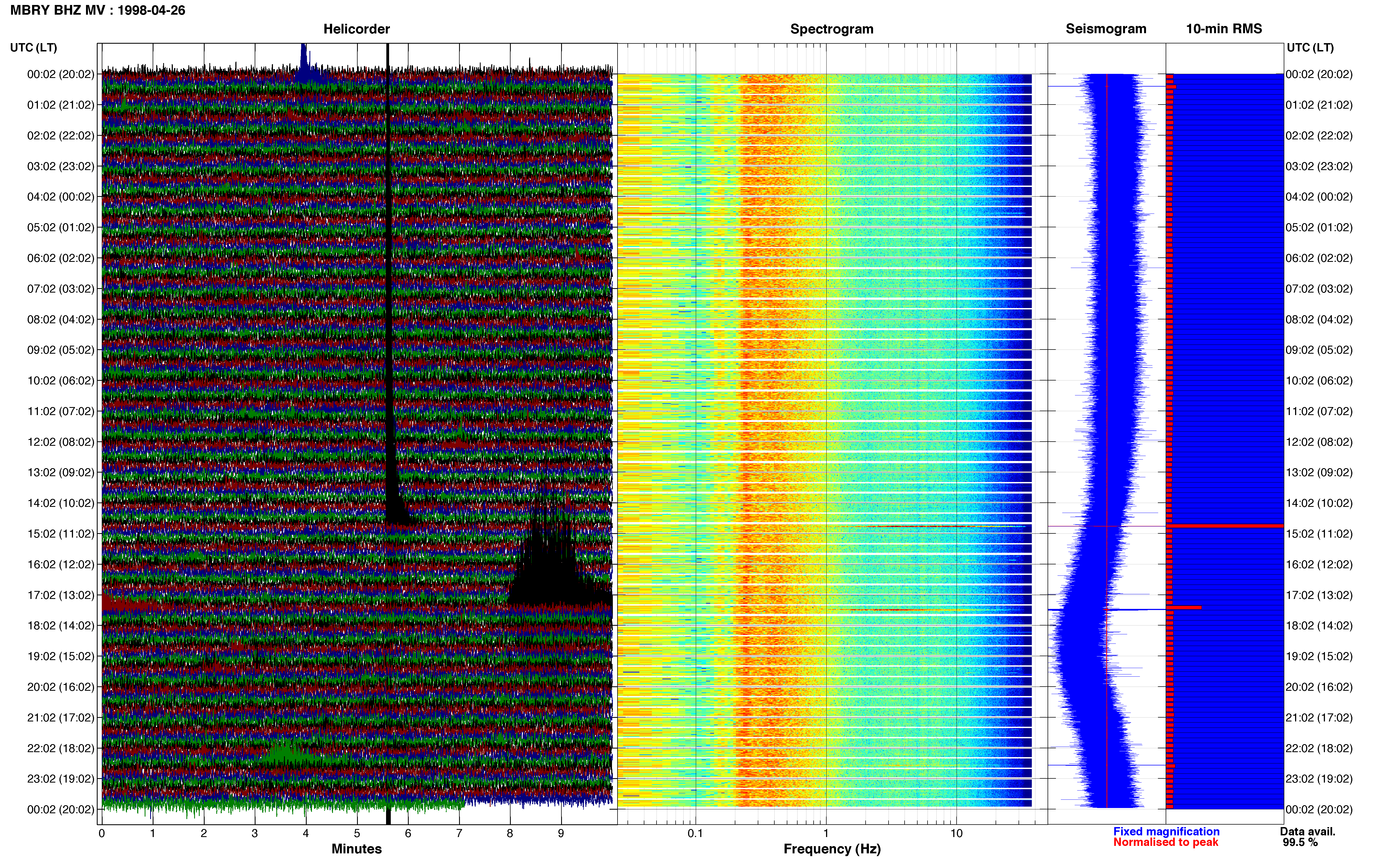
Task: Click the "7" tick on the Minutes axis
Action: [459, 833]
